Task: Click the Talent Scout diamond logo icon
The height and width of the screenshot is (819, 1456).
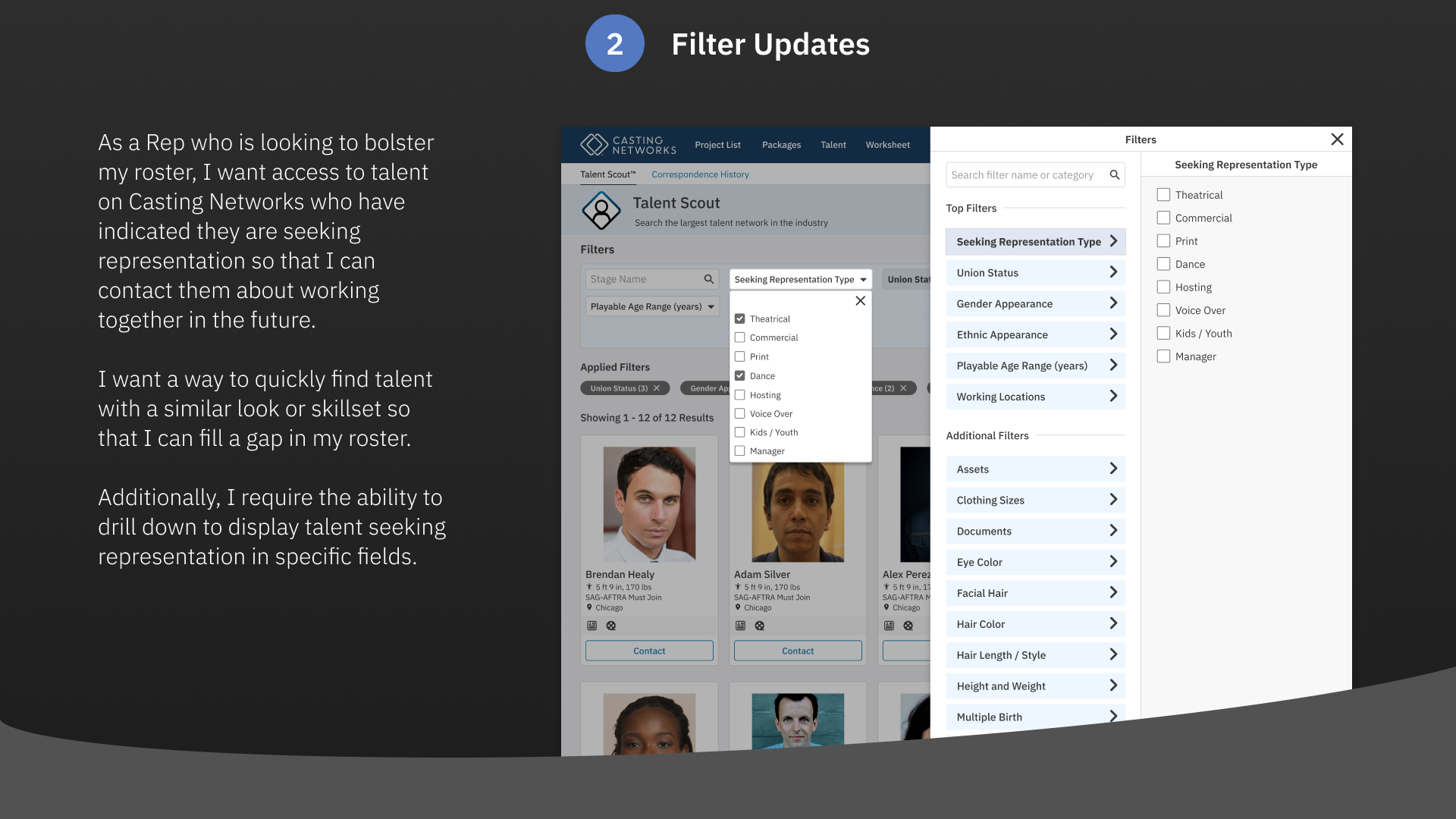Action: click(601, 210)
